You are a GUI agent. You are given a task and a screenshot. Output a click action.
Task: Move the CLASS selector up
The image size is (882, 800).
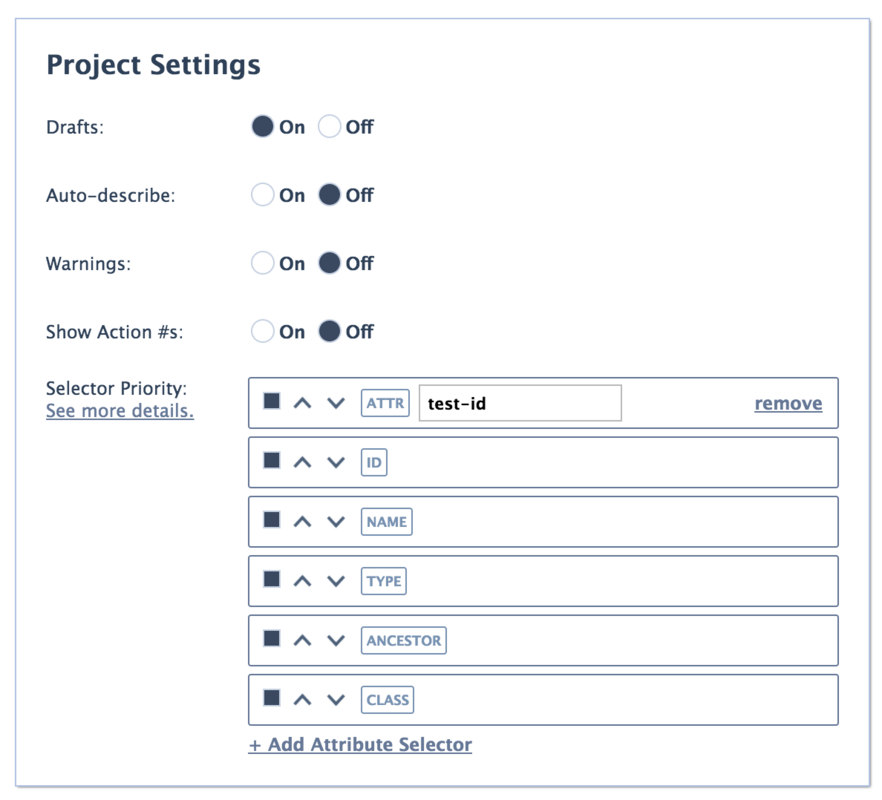(303, 700)
